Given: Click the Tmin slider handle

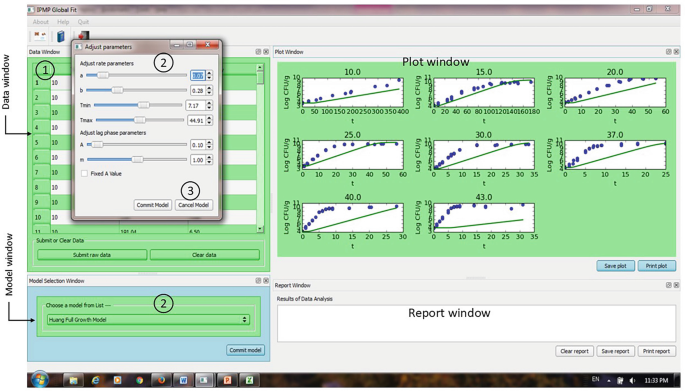Looking at the screenshot, I should click(x=143, y=105).
